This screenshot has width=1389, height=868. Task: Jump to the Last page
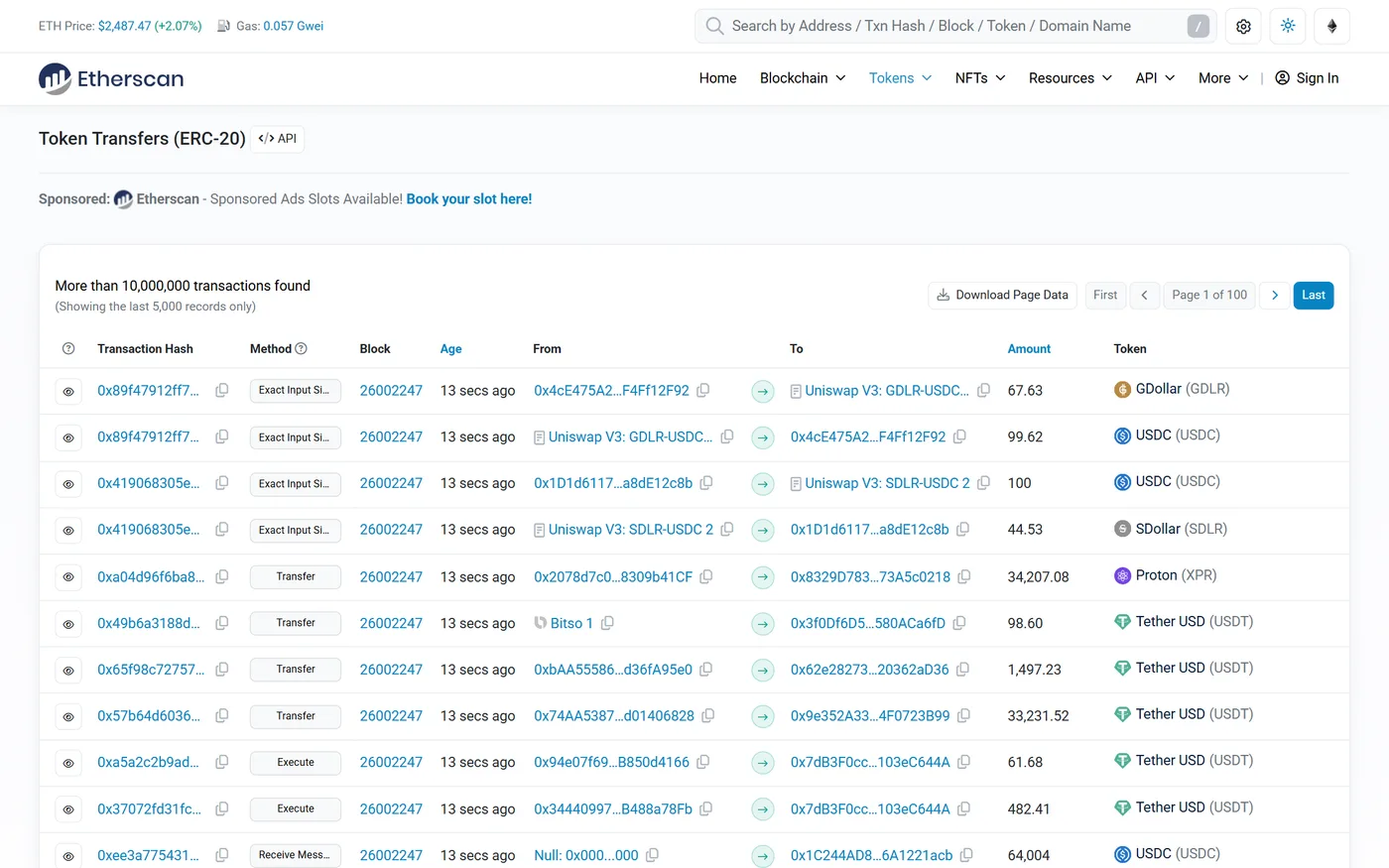1314,295
